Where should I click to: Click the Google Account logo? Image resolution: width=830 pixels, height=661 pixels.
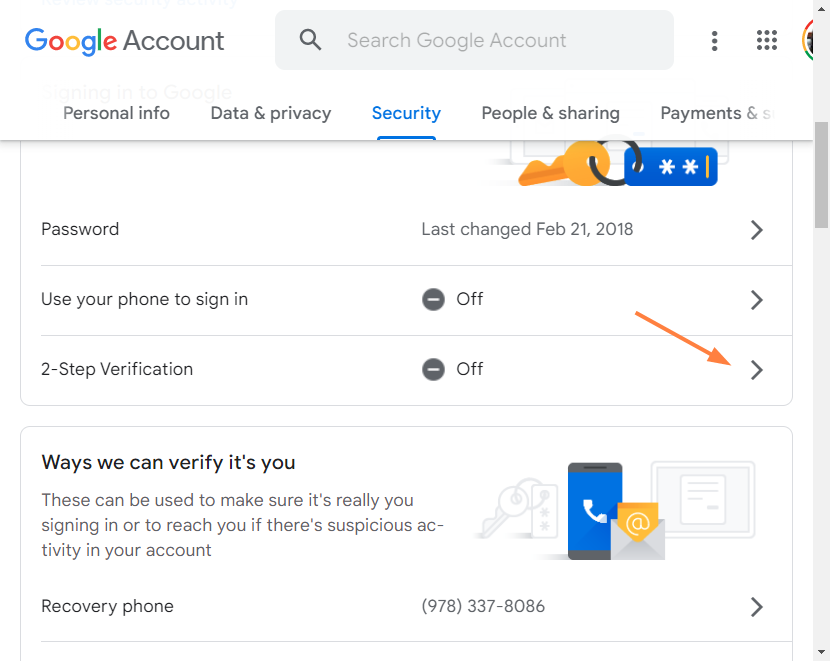pos(124,41)
